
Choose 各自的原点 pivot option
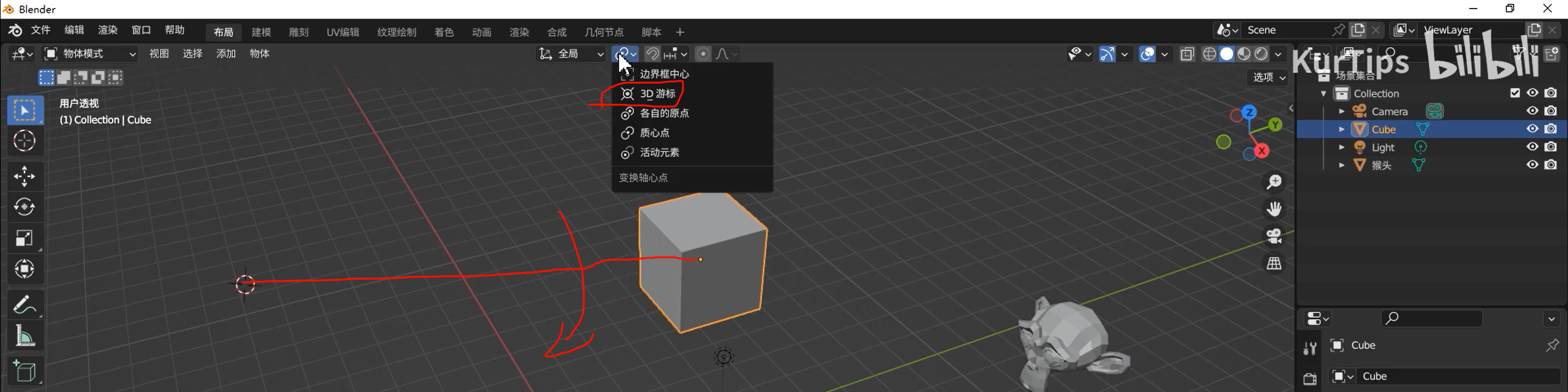(x=692, y=113)
